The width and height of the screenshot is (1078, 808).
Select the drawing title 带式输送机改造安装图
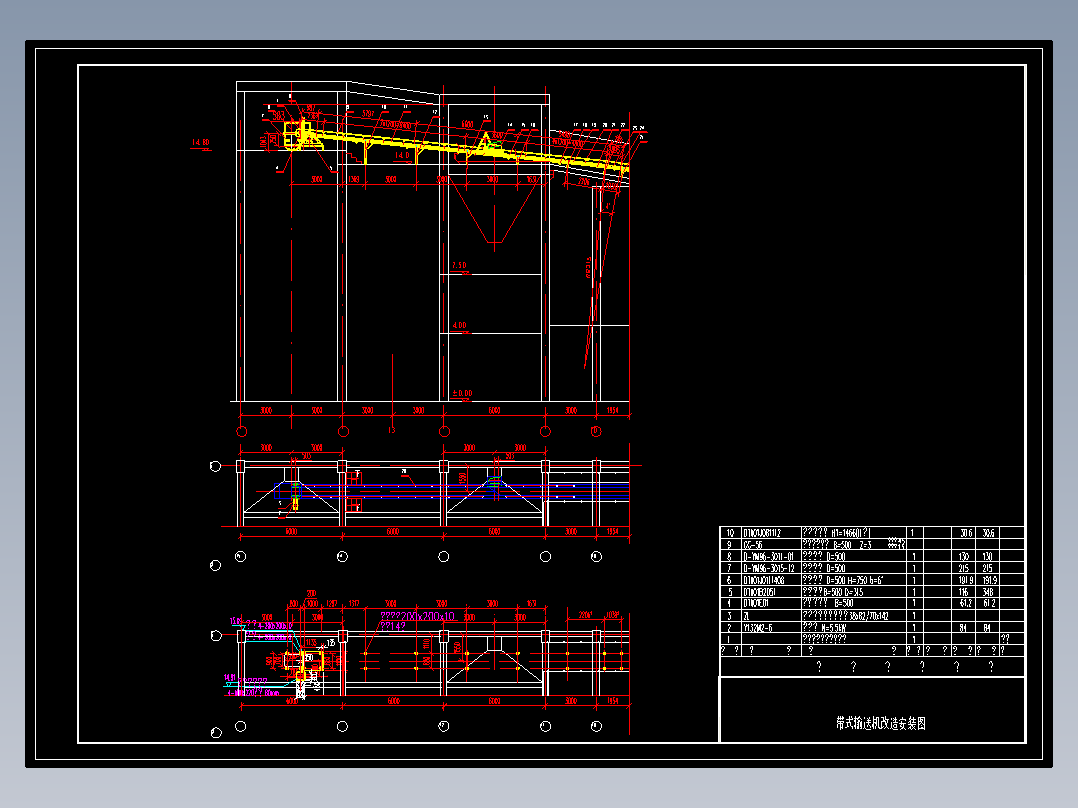tap(881, 723)
